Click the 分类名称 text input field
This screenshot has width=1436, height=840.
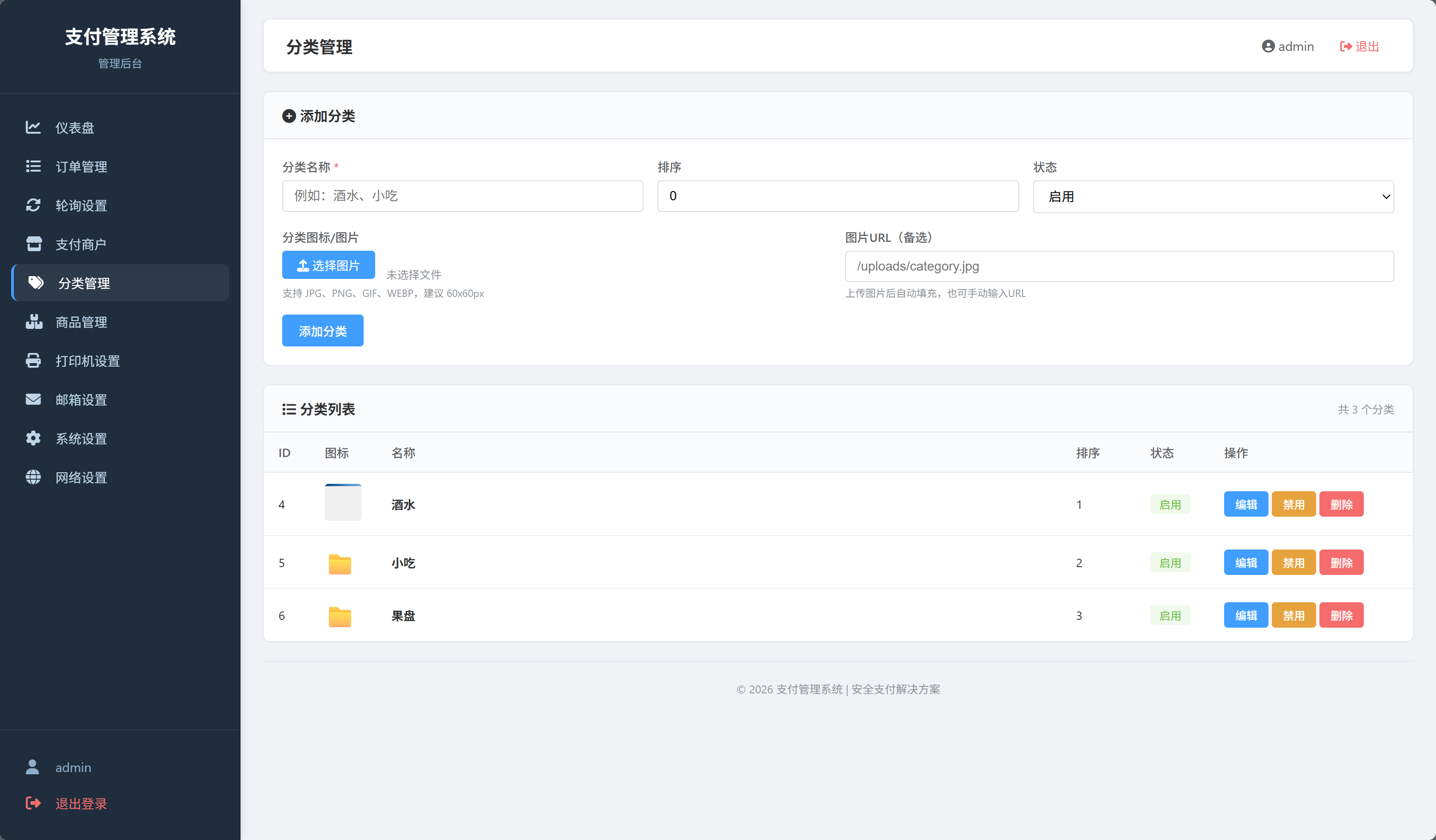[462, 196]
